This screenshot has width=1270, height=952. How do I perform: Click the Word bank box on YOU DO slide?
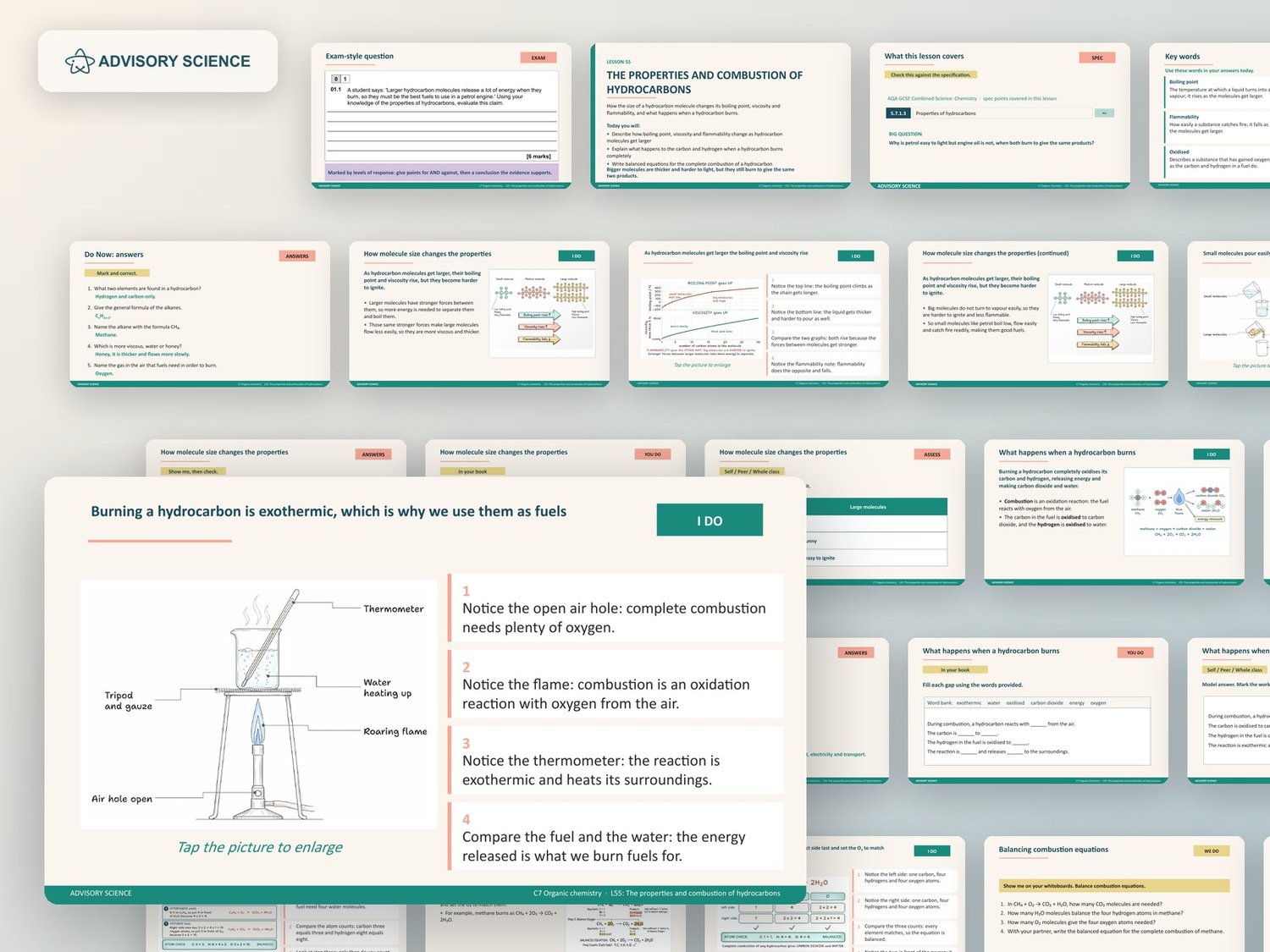tap(1038, 702)
